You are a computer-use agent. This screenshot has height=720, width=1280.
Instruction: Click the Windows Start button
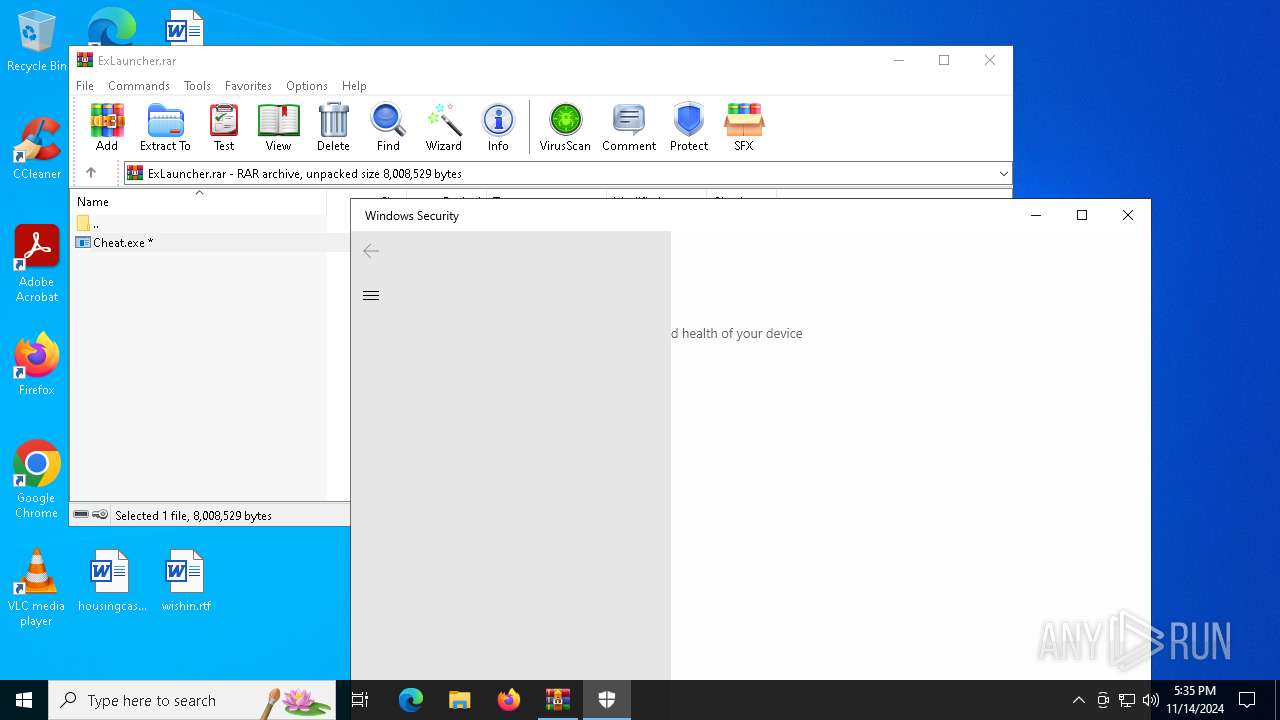tap(24, 700)
